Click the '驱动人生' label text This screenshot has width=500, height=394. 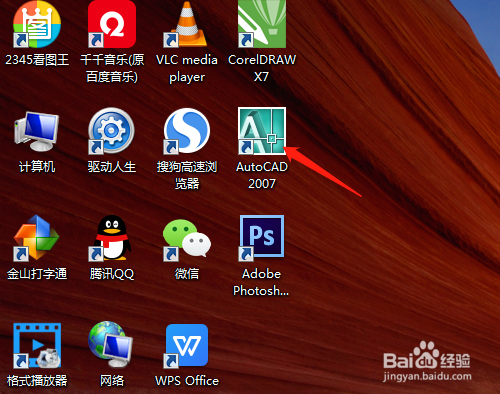pyautogui.click(x=112, y=167)
